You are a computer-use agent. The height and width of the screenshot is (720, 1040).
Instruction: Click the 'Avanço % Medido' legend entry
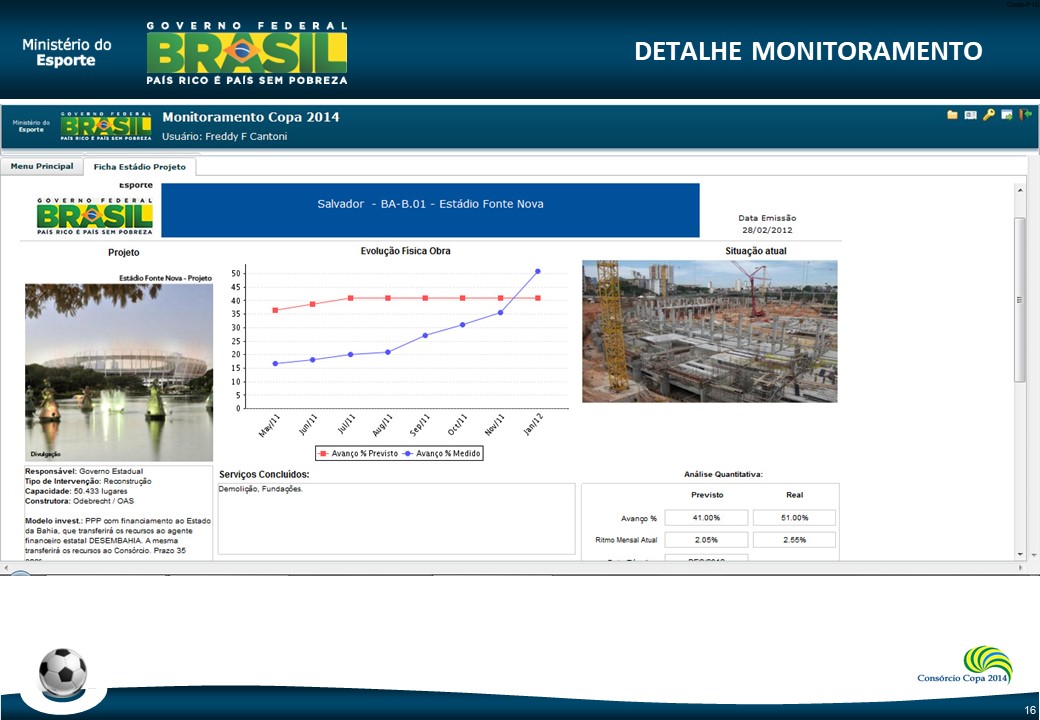442,453
